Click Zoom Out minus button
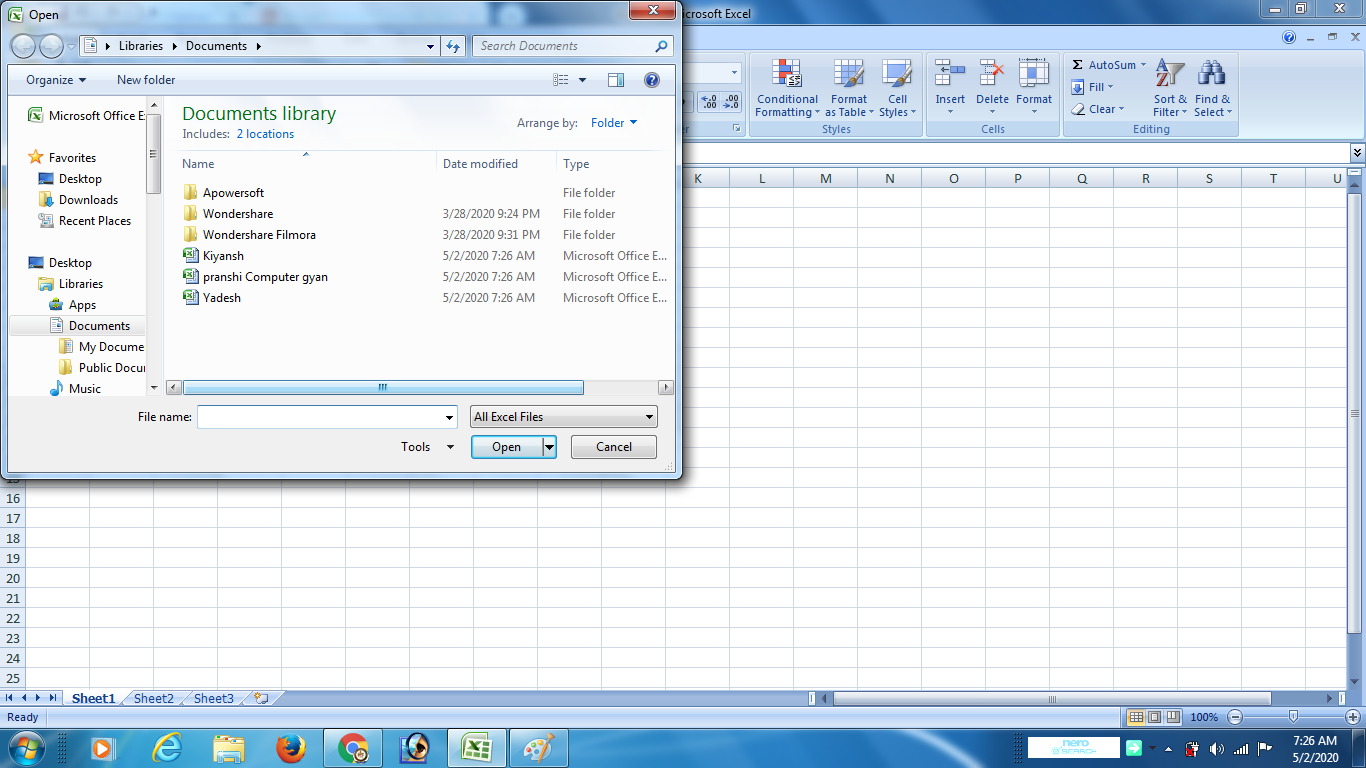 pos(1235,717)
